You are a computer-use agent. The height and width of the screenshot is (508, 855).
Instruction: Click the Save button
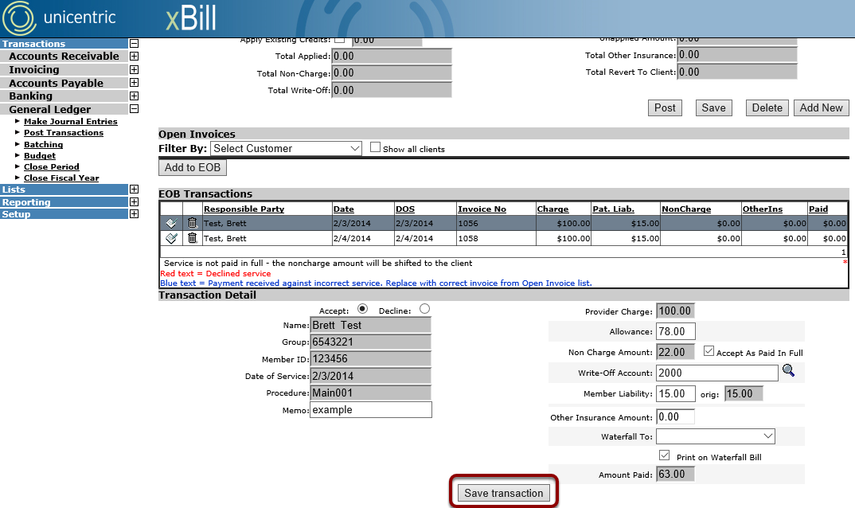[x=713, y=108]
